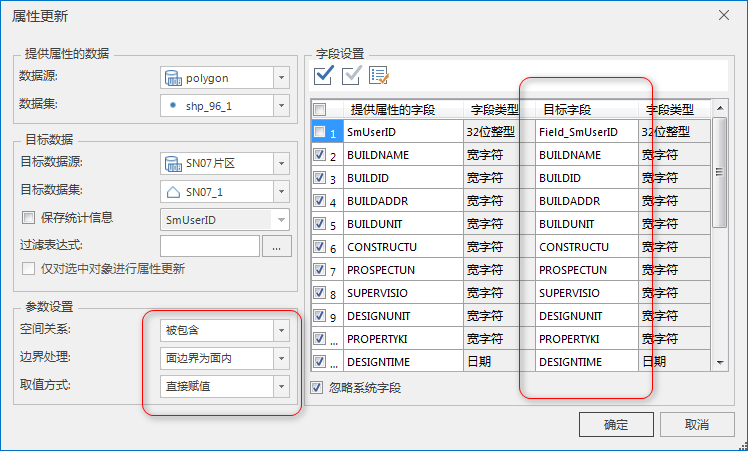This screenshot has height=451, width=748.
Task: Select target field cell DESIGNTIME
Action: click(x=587, y=361)
